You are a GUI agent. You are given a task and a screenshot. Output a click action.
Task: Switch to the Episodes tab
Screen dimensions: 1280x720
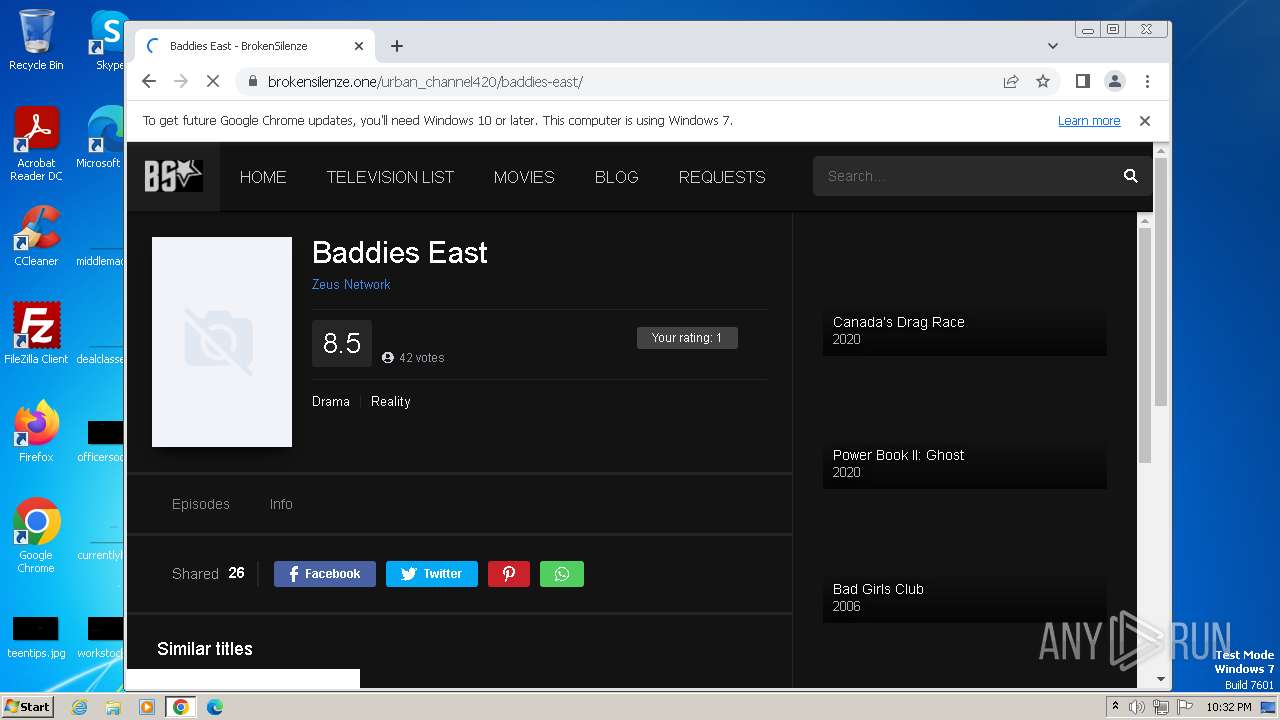pos(201,504)
